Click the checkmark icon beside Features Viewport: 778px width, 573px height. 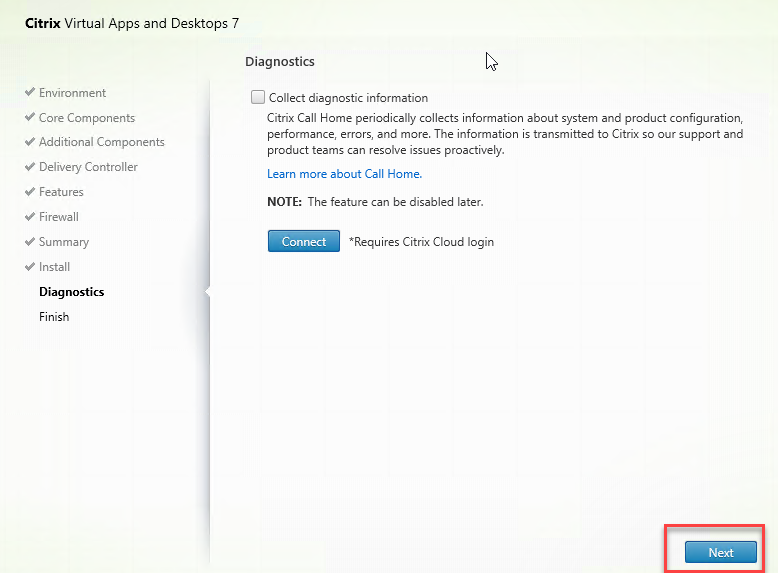[30, 191]
